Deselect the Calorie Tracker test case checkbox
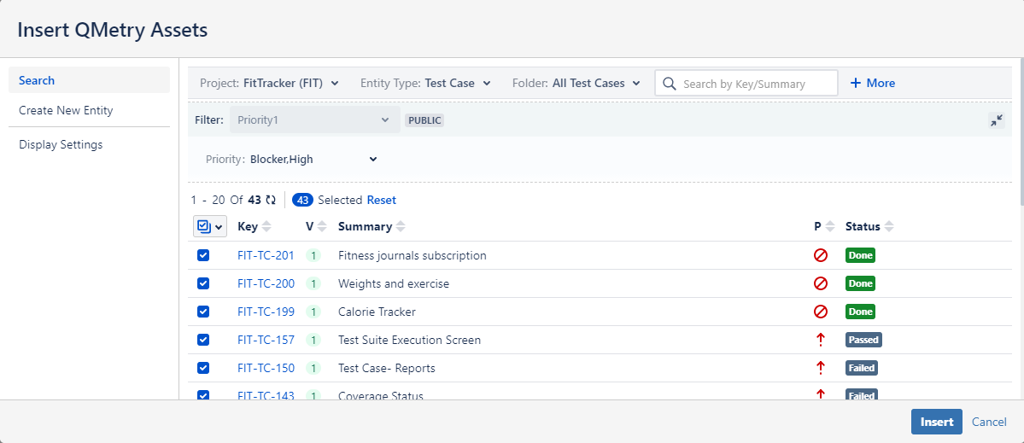This screenshot has width=1024, height=443. pyautogui.click(x=203, y=311)
